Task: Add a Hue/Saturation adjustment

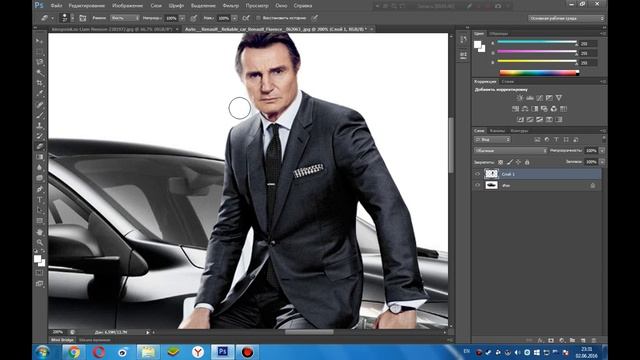Action: 516,109
